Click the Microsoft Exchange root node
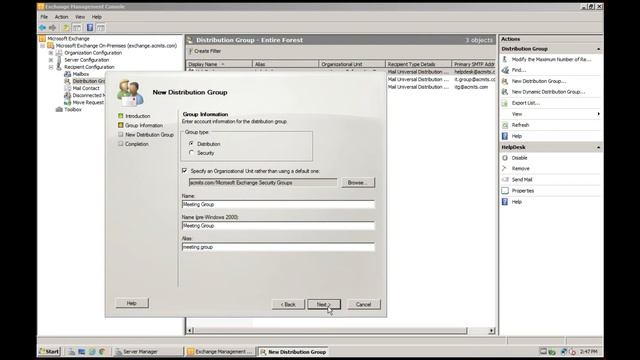Viewport: 640px width, 360px height. 68,38
